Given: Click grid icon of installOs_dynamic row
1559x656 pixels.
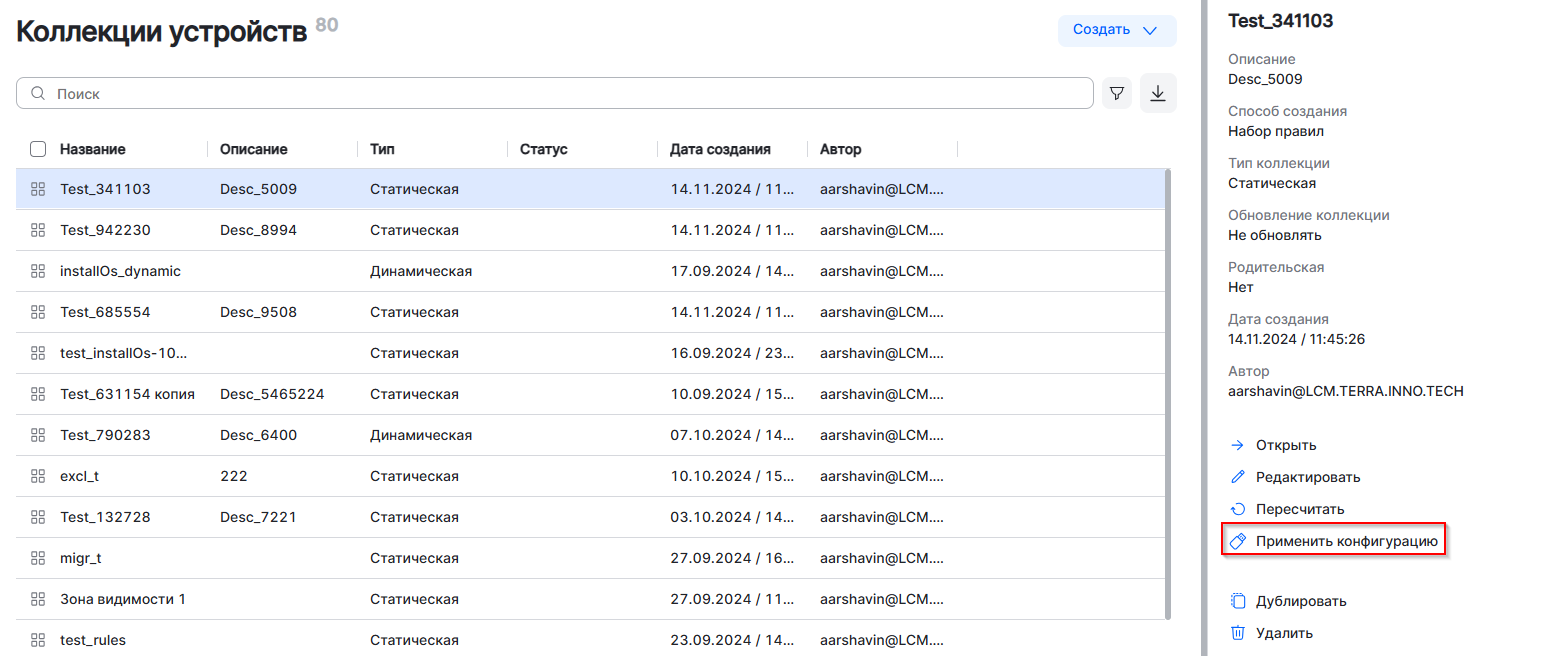Looking at the screenshot, I should tap(38, 271).
